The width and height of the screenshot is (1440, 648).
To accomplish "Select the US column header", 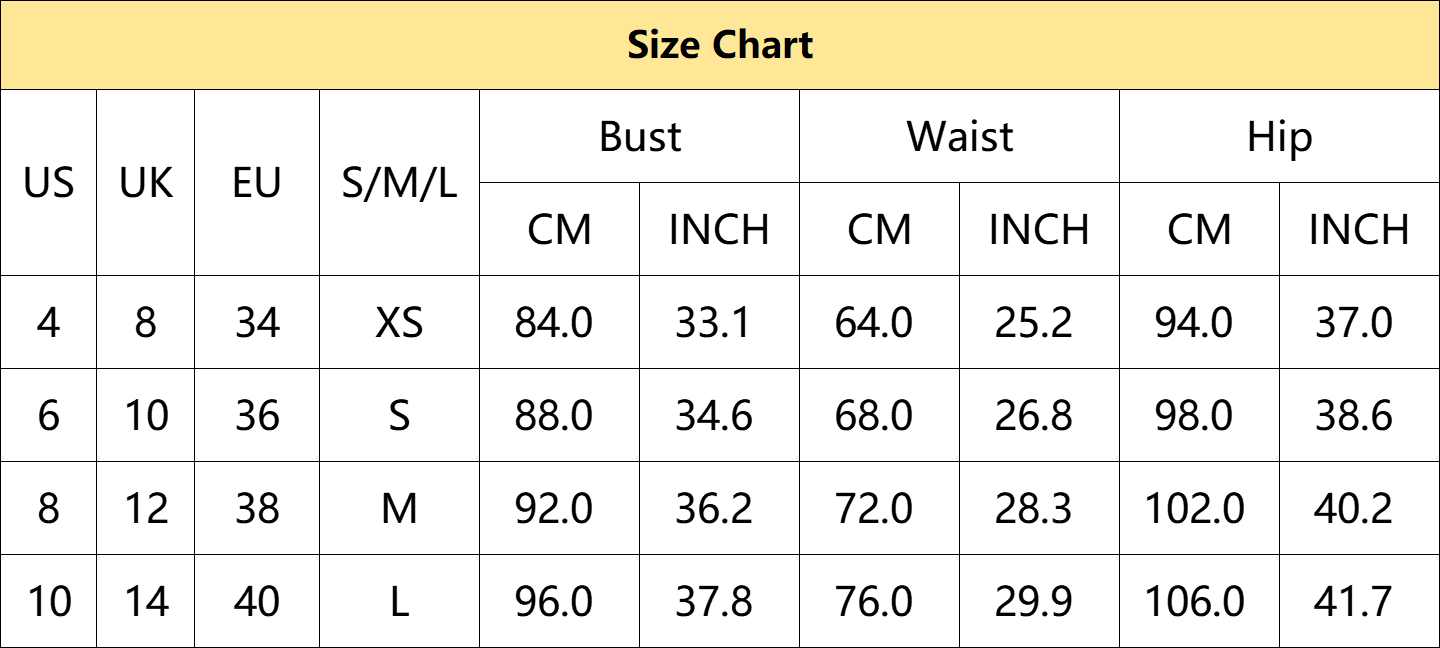I will [49, 183].
